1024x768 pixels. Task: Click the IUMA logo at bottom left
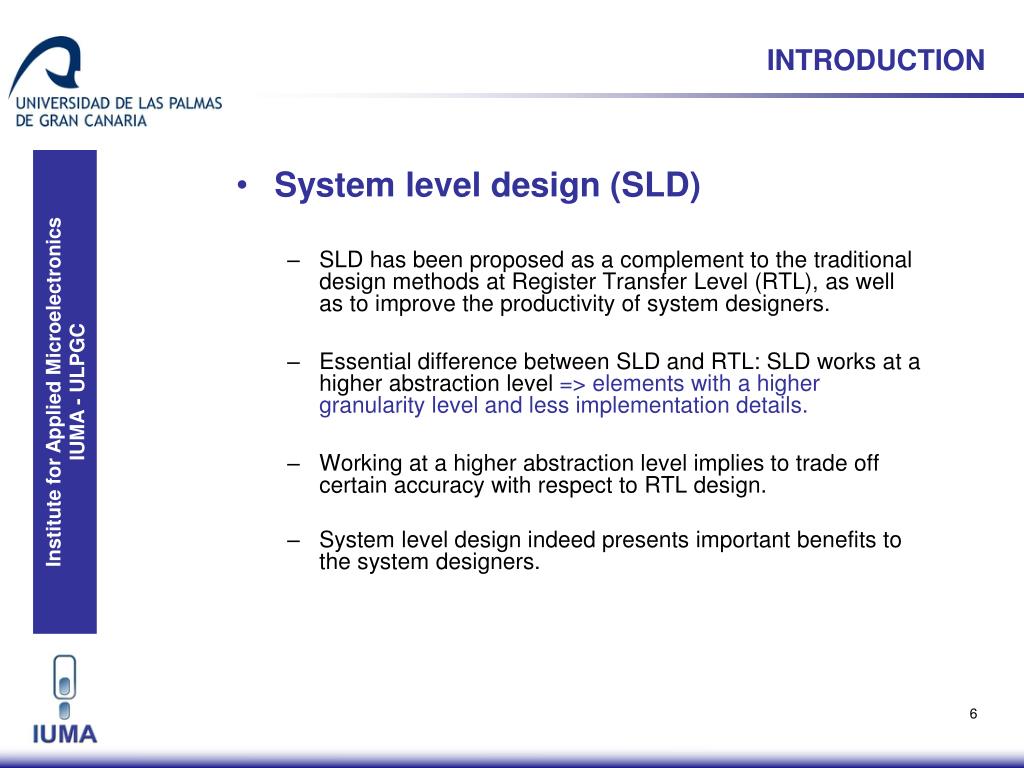(65, 699)
